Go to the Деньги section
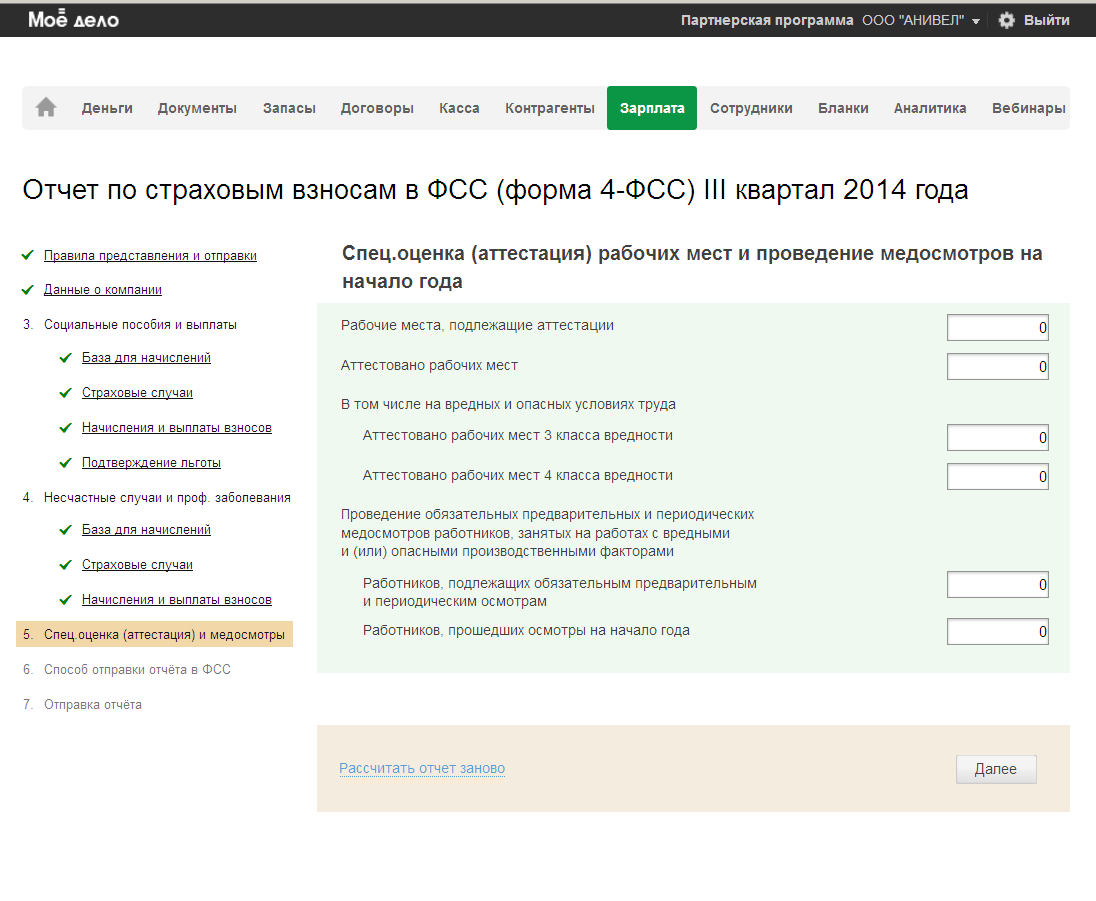This screenshot has width=1096, height=901. 107,108
